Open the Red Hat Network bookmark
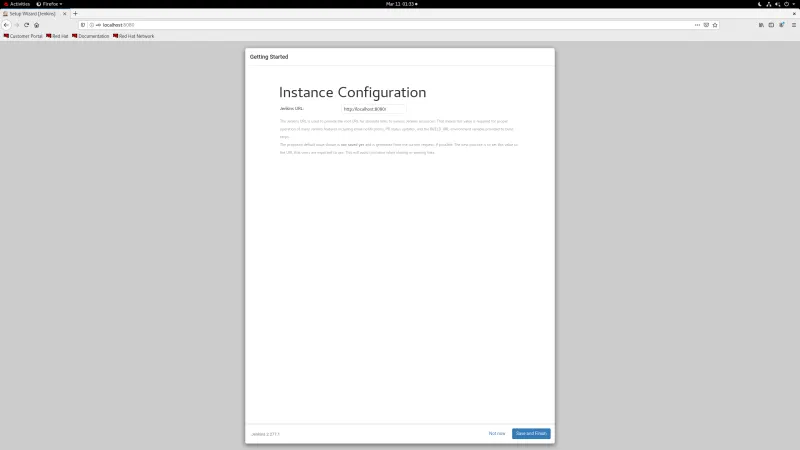 [135, 36]
